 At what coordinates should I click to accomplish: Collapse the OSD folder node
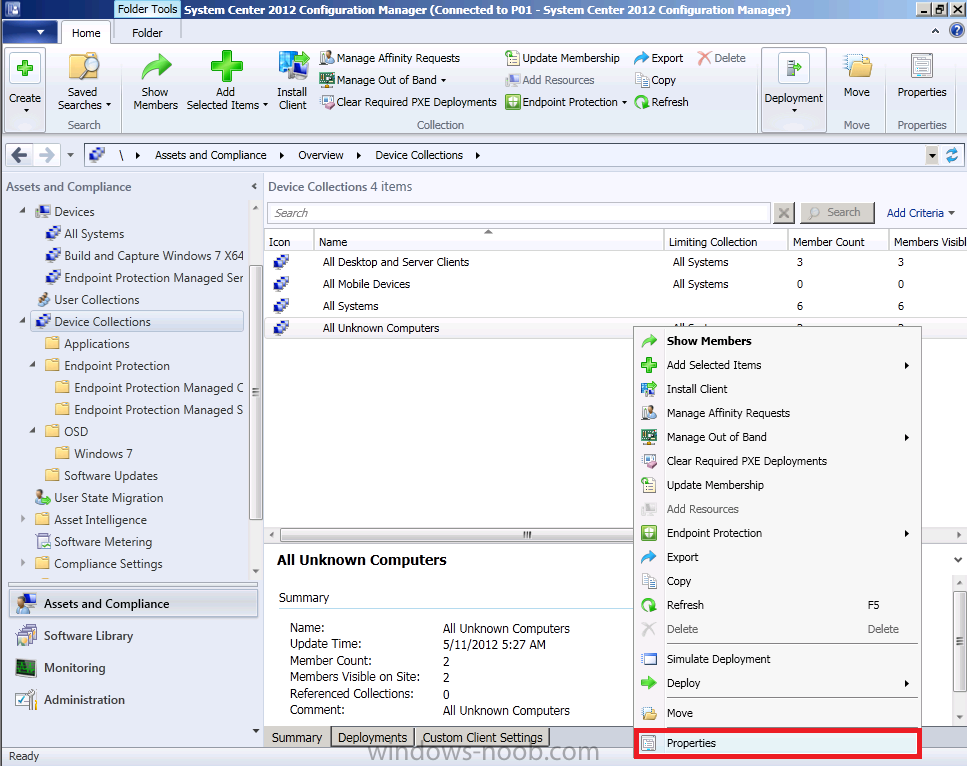tap(32, 431)
